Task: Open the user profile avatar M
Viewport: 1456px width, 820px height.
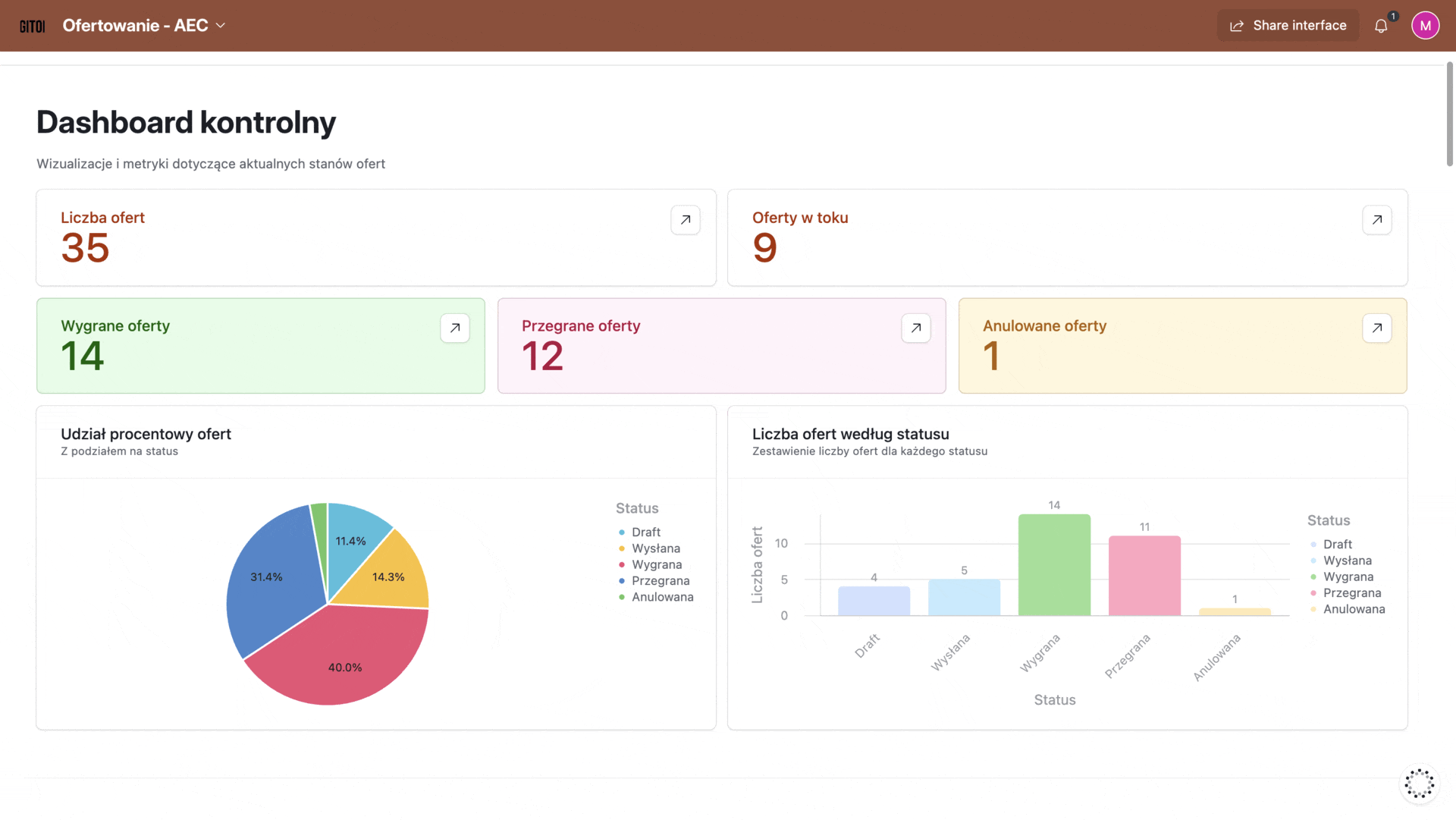Action: [1426, 25]
